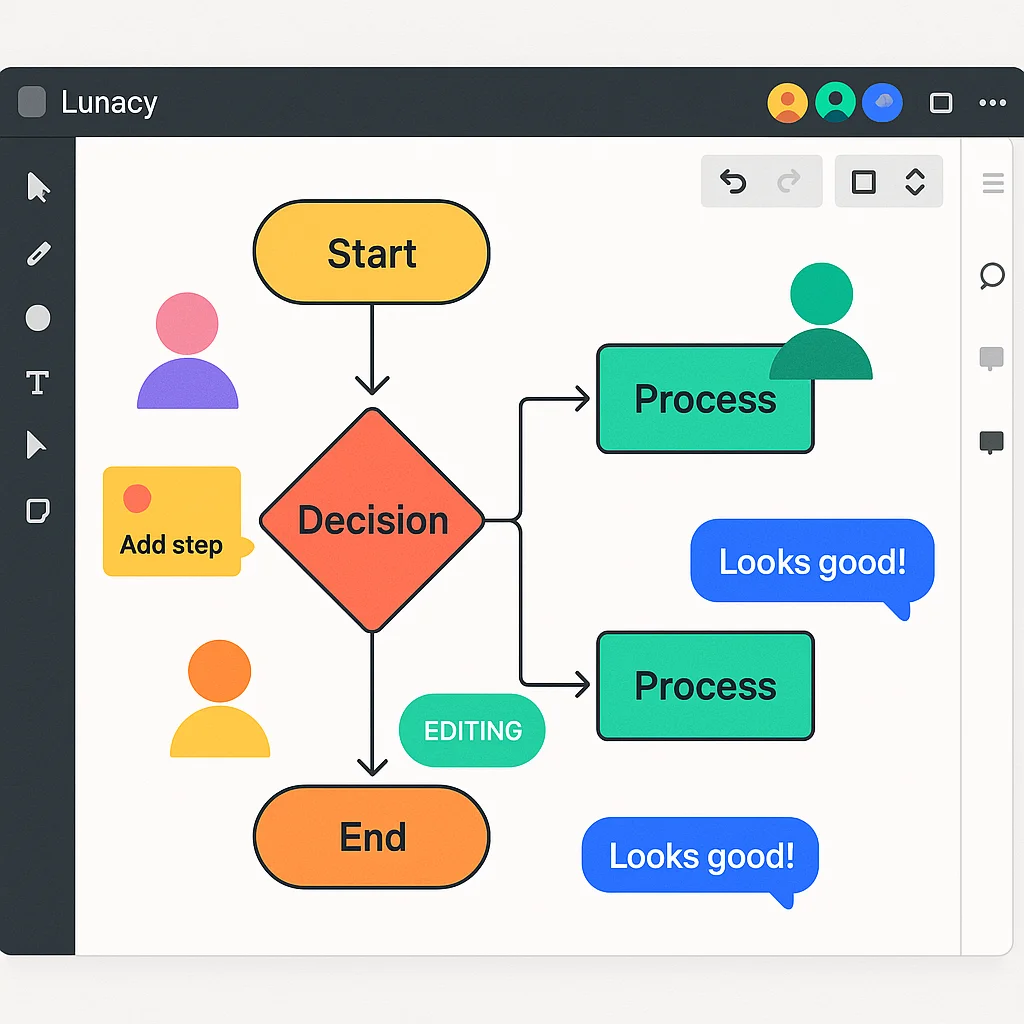Select the Ellipse tool
This screenshot has height=1024, width=1024.
[x=37, y=318]
